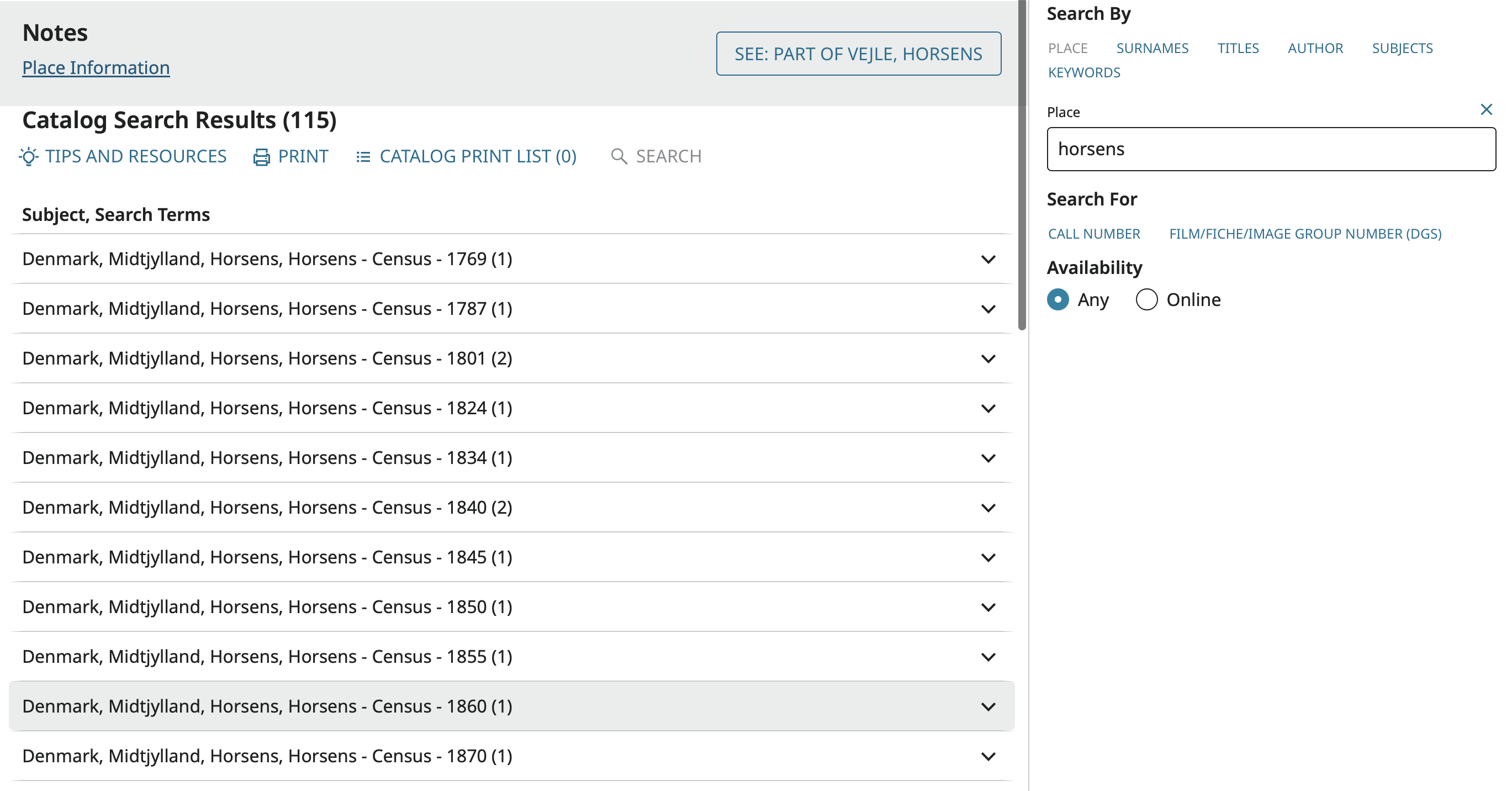The image size is (1512, 791).
Task: Clear the Place field with X icon
Action: tap(1485, 110)
